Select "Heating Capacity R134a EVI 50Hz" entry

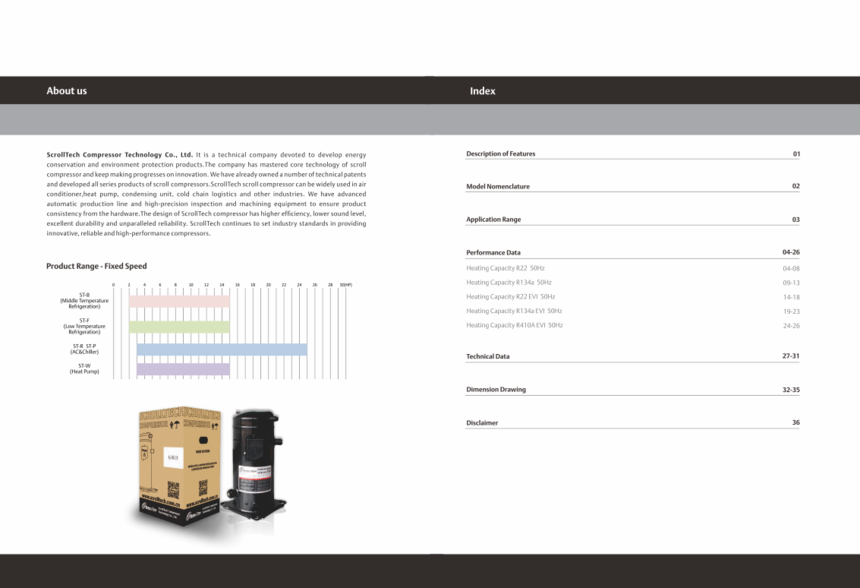[x=514, y=311]
